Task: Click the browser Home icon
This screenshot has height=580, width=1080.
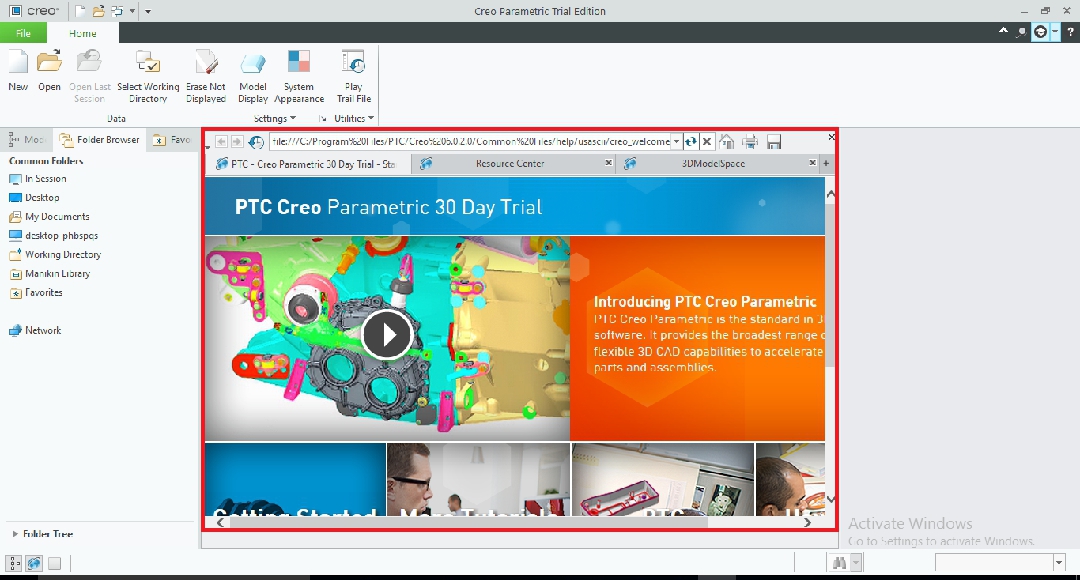Action: click(x=727, y=141)
